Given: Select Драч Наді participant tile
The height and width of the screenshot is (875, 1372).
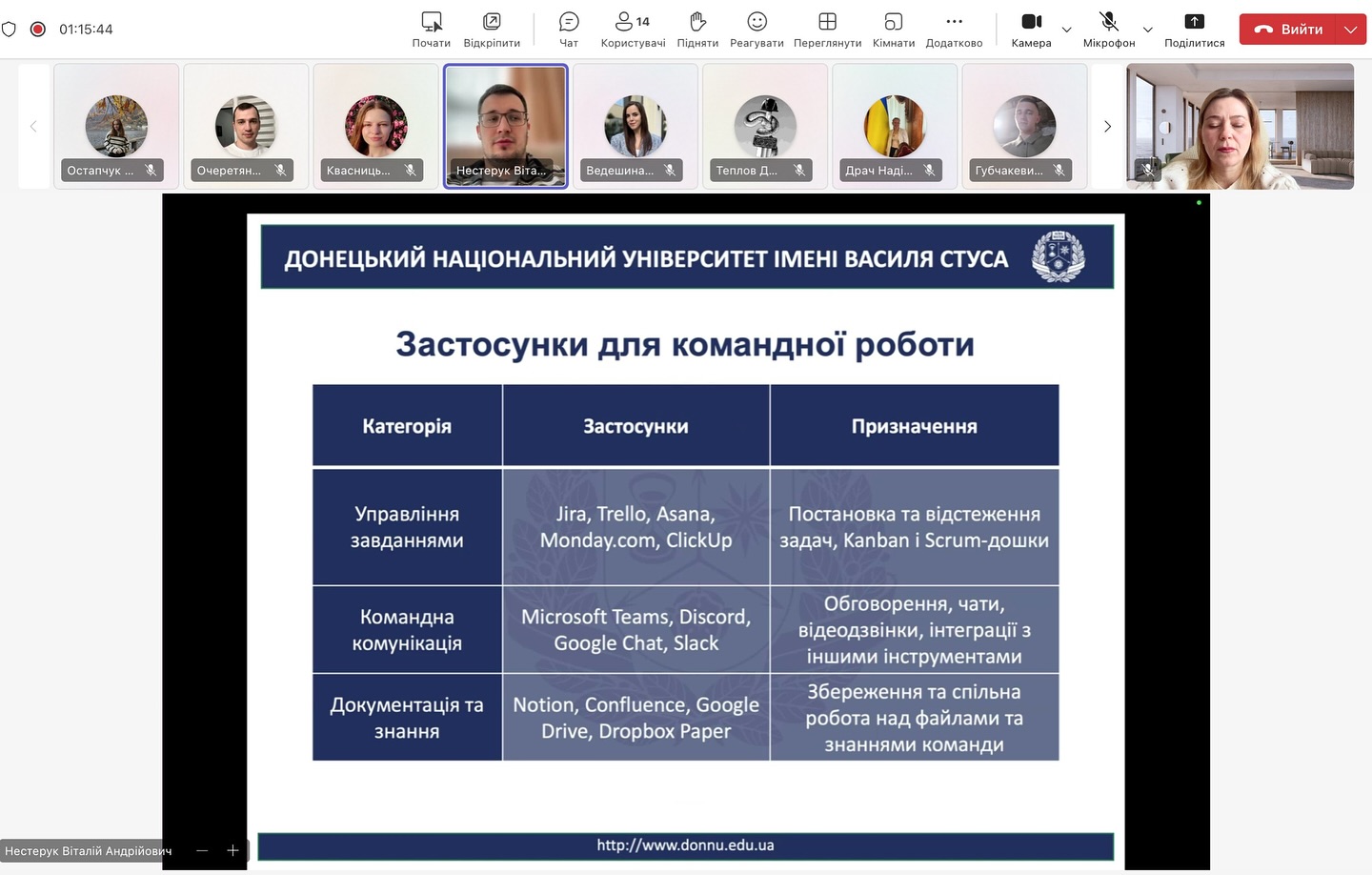Looking at the screenshot, I should pos(894,126).
